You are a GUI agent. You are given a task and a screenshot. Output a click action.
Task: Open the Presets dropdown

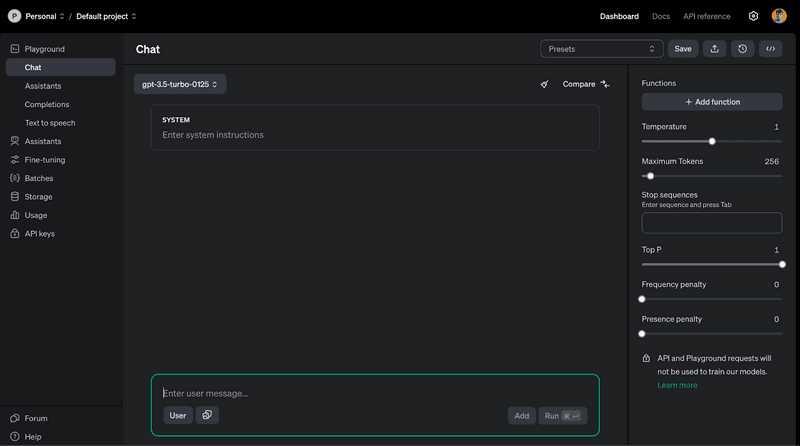601,48
